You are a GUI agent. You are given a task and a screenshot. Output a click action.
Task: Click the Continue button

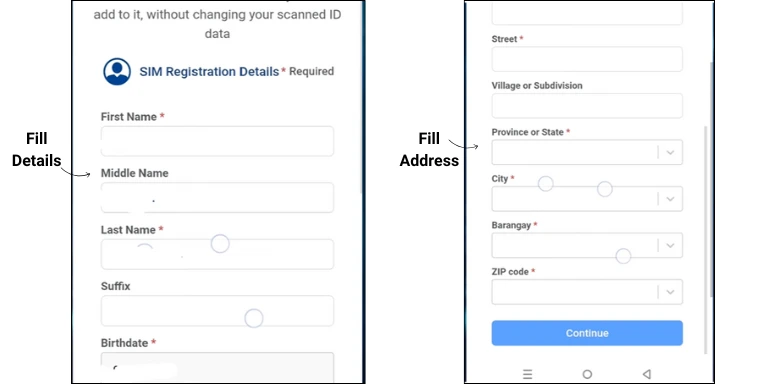(587, 333)
